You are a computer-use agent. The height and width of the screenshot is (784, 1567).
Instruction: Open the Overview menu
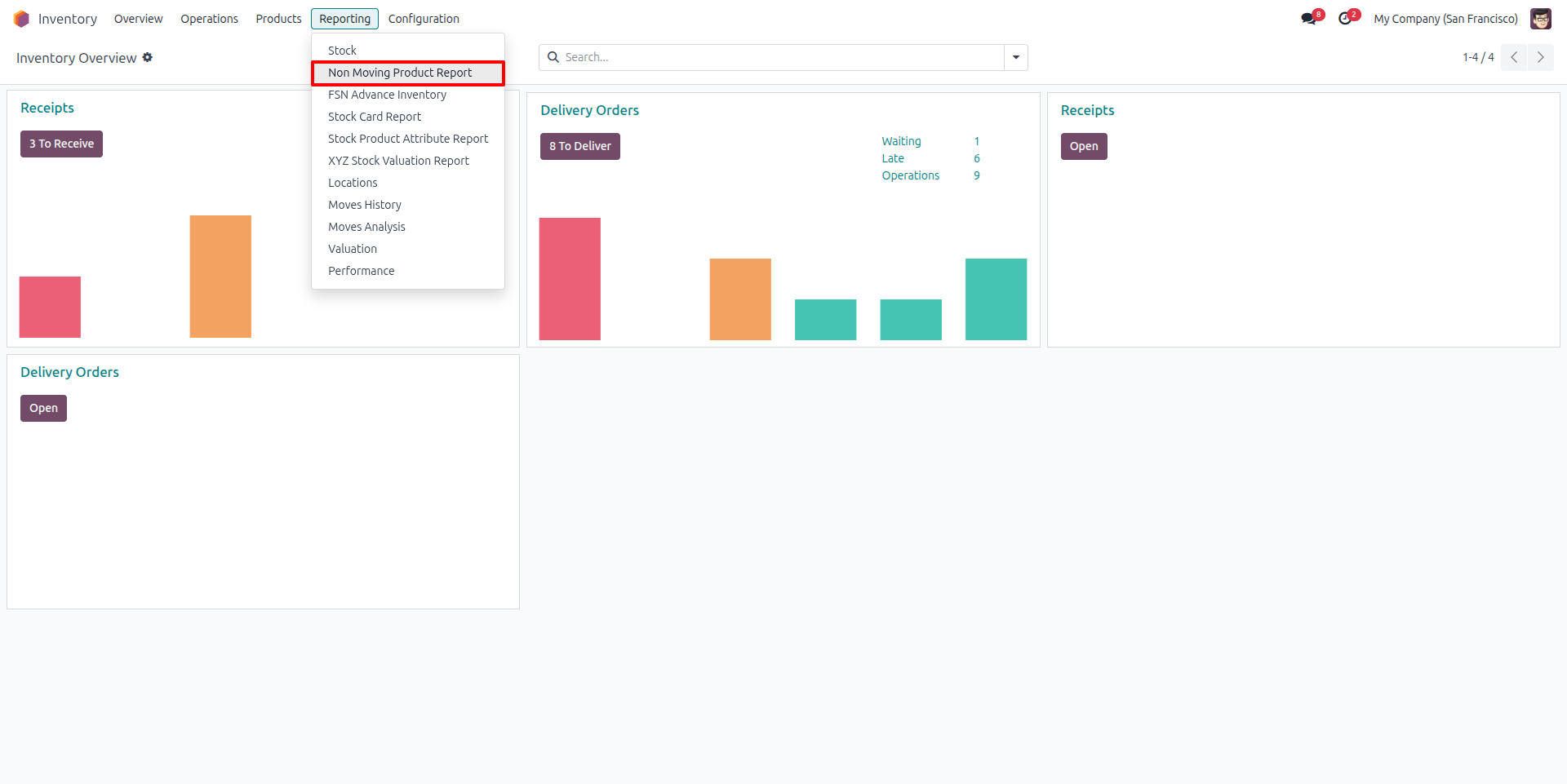(138, 19)
